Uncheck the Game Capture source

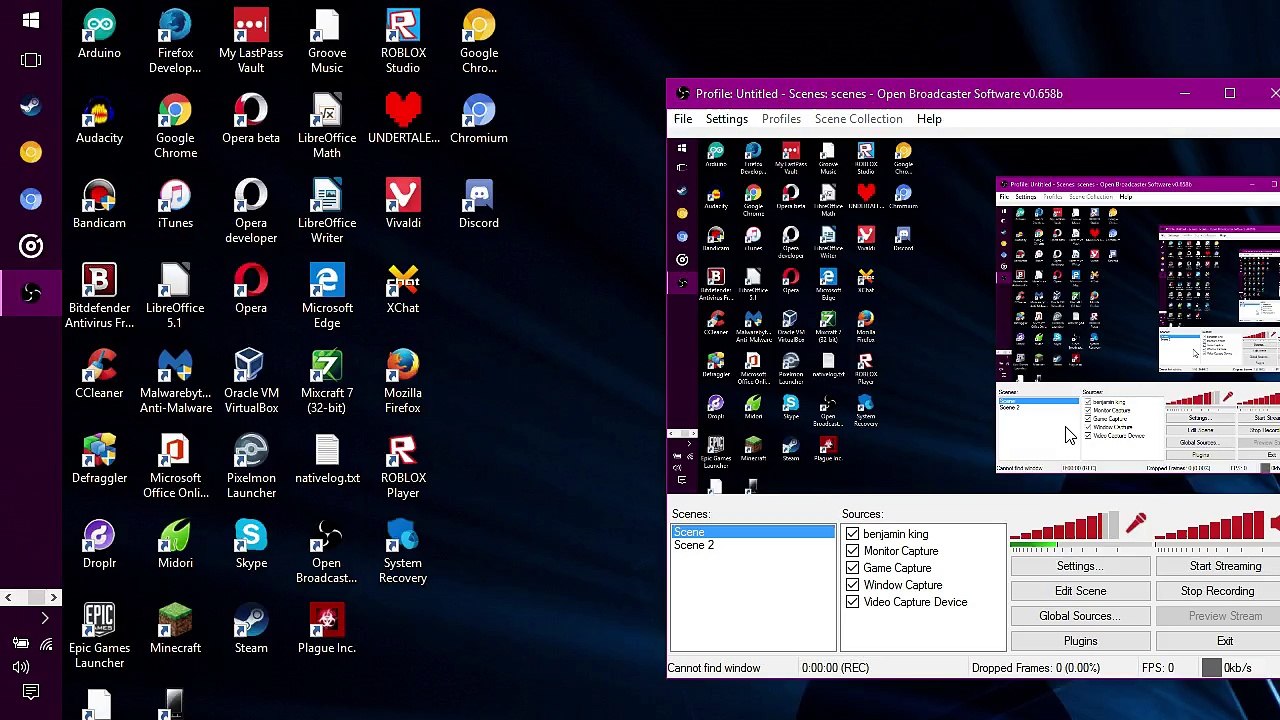click(x=852, y=568)
